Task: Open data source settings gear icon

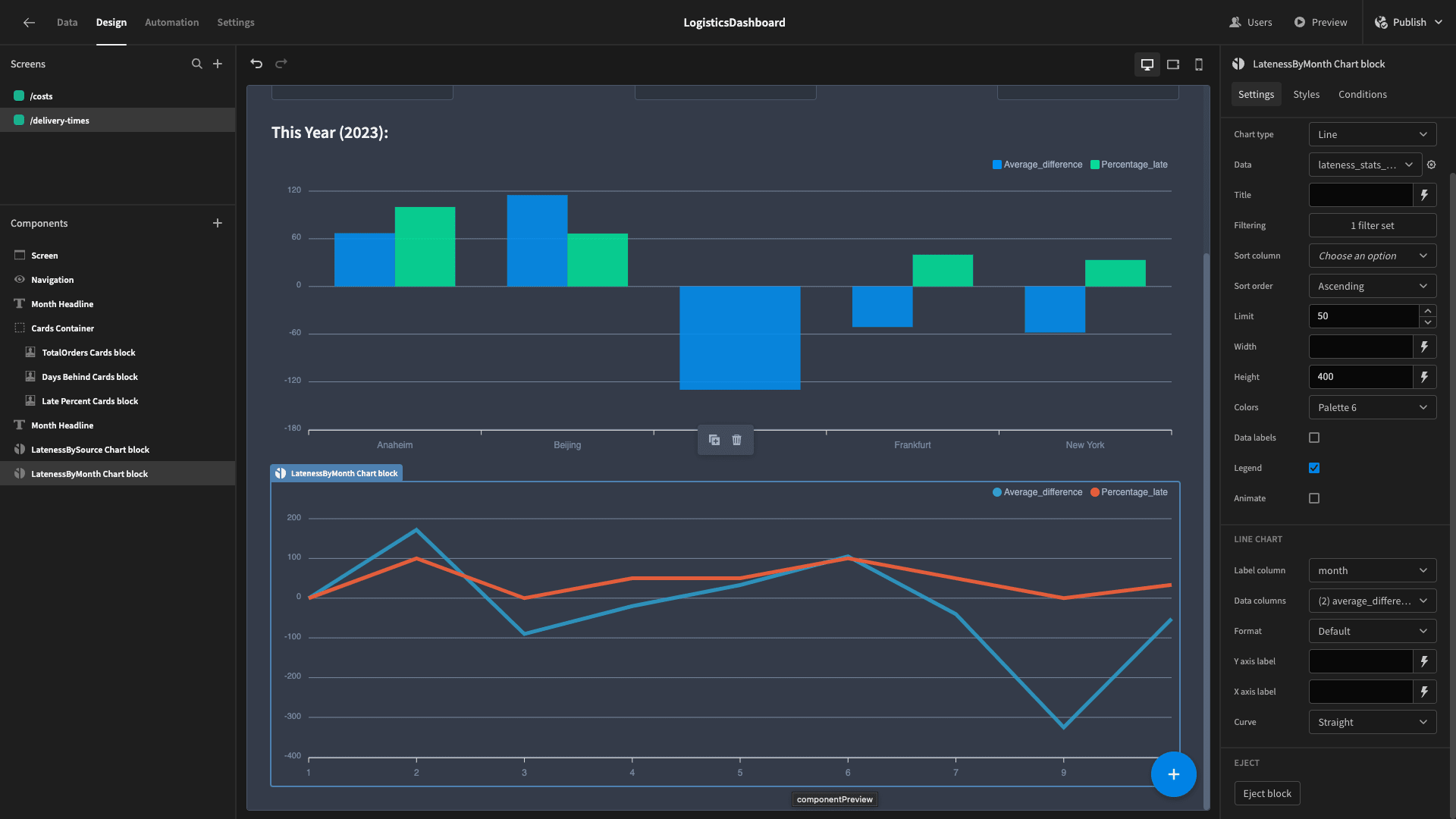Action: point(1432,165)
